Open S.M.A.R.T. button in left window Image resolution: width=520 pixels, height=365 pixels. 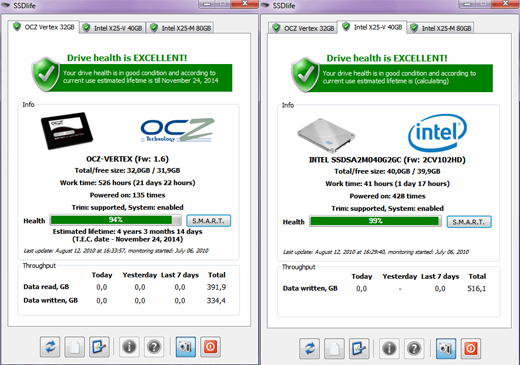(x=208, y=221)
